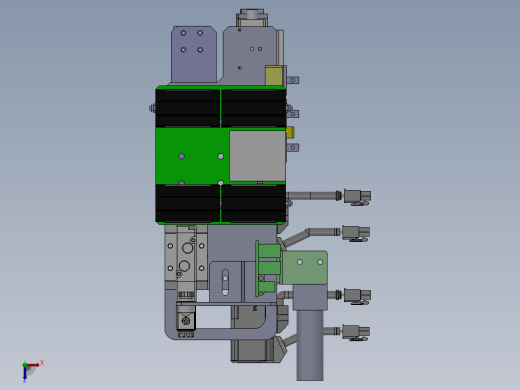Select the upper-right black ribbed block

[253, 108]
